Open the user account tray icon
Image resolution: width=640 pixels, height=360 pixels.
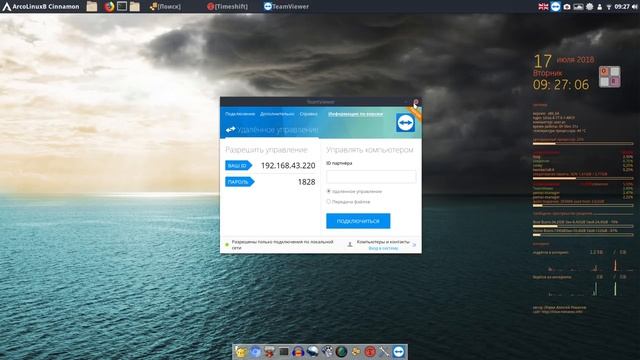click(x=600, y=7)
